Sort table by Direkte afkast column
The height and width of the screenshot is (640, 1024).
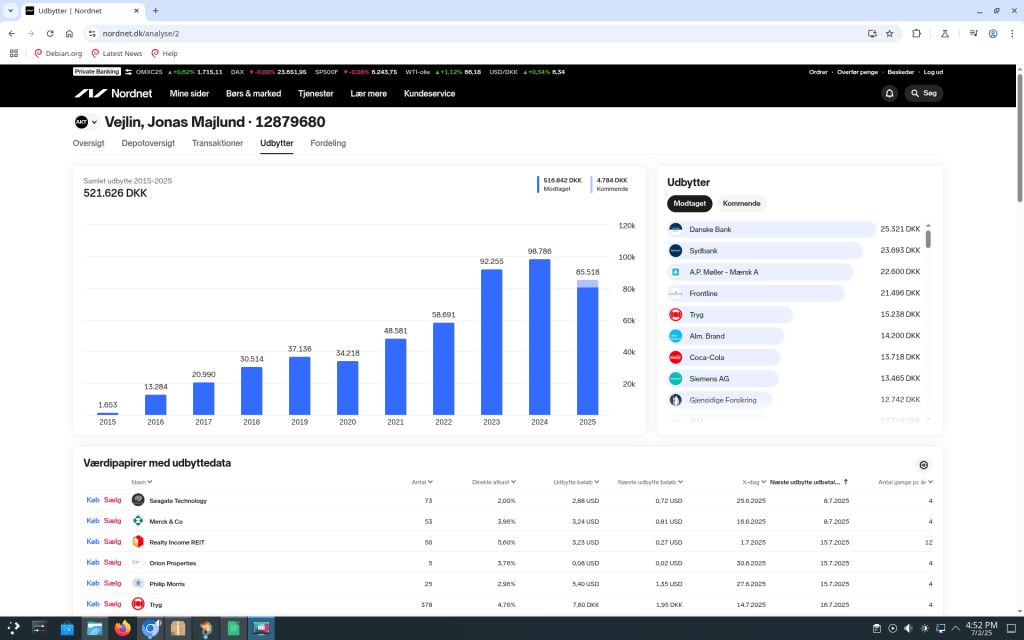click(x=494, y=482)
